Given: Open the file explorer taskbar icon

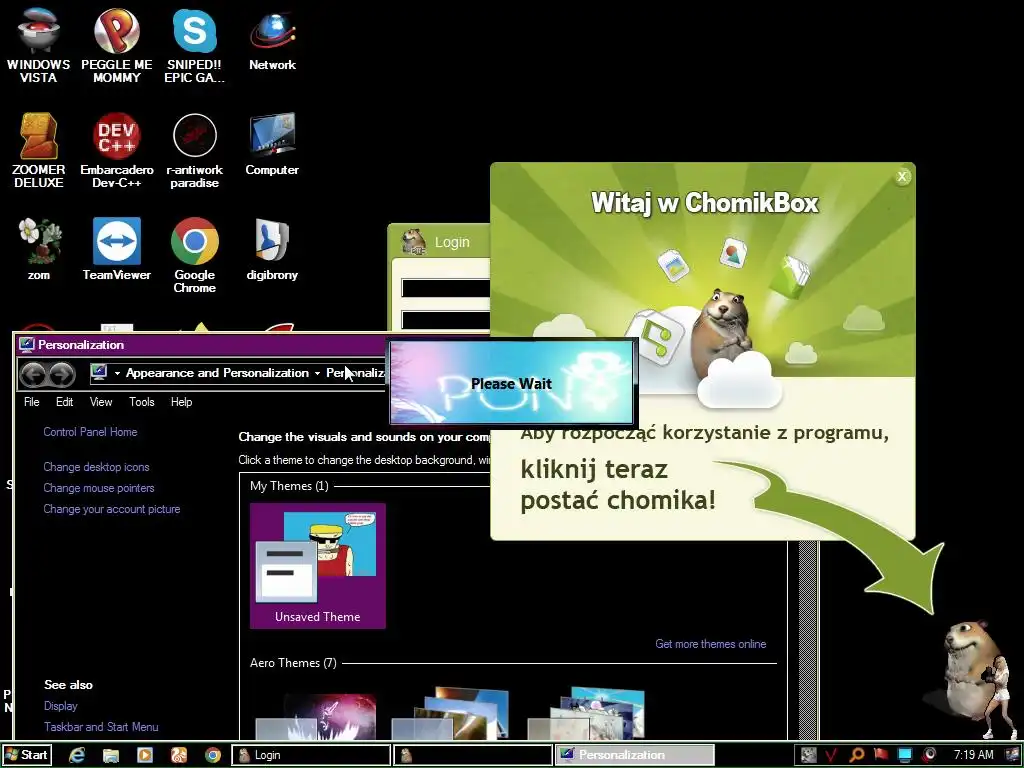Looking at the screenshot, I should click(111, 755).
